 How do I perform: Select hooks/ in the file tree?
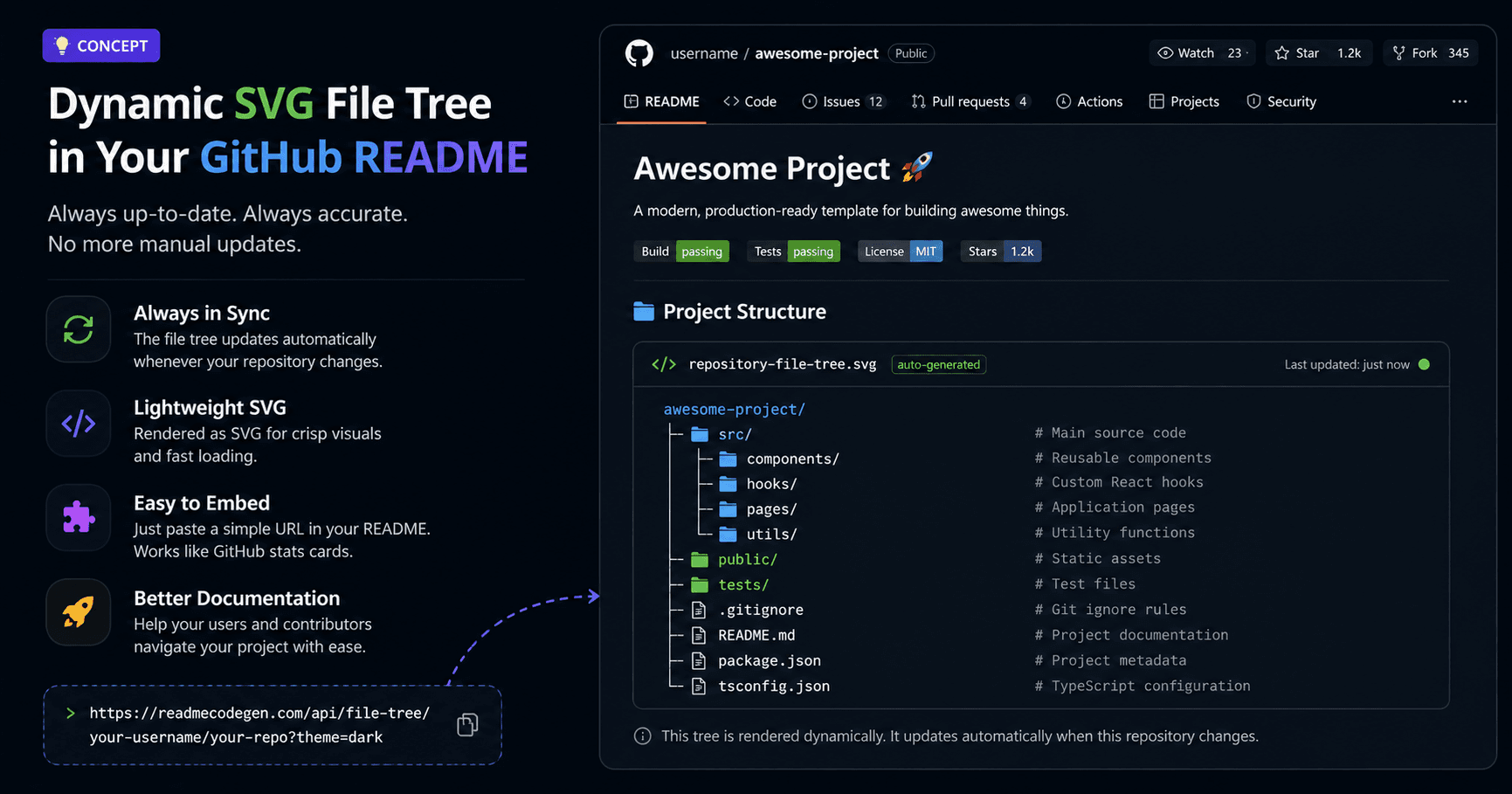pyautogui.click(x=772, y=484)
